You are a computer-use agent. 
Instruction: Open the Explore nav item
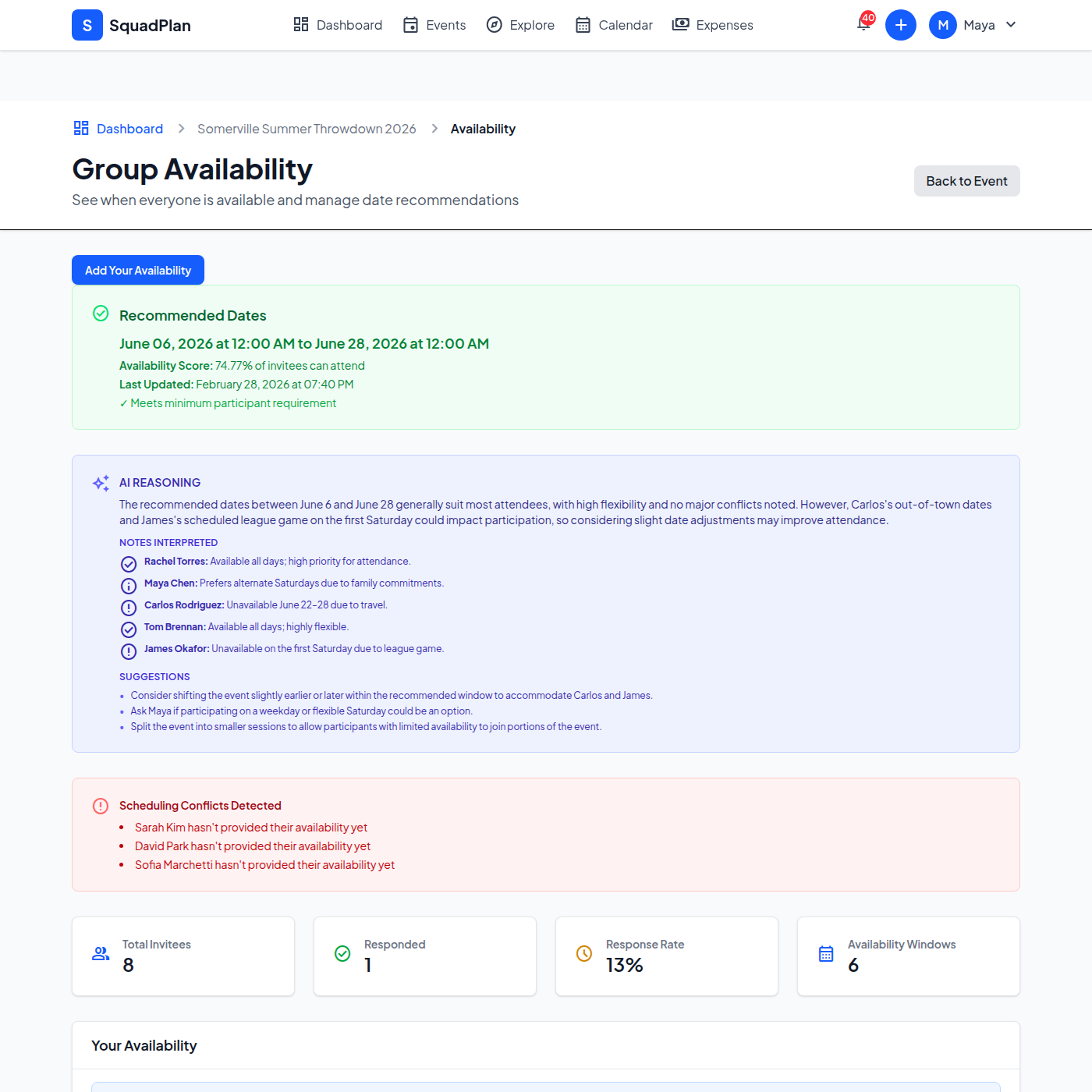(x=520, y=25)
